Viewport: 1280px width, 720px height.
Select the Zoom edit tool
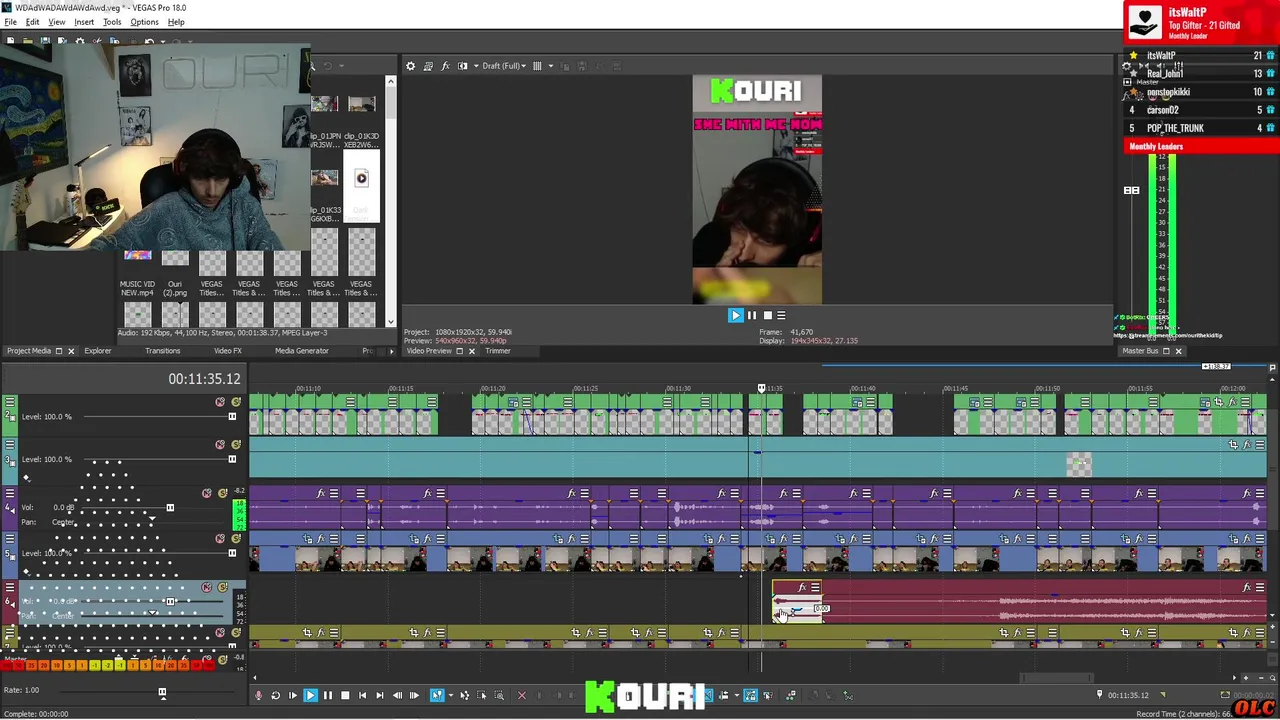pos(498,695)
